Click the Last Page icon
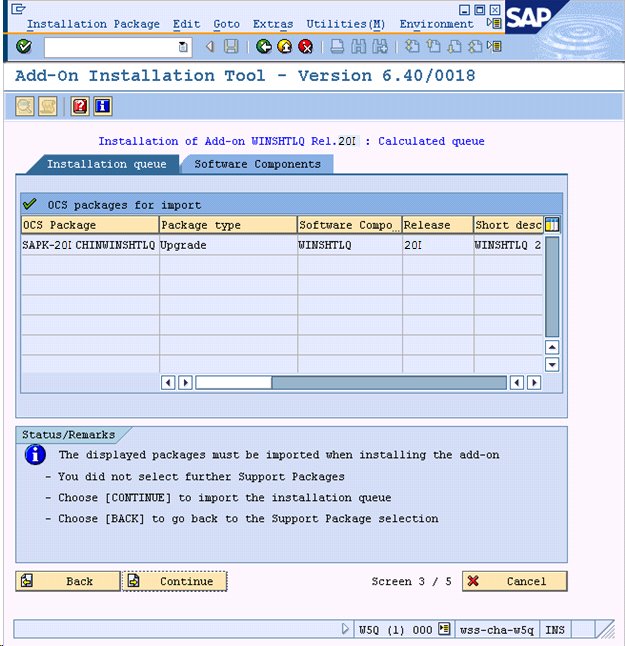This screenshot has width=625, height=646. (475, 47)
